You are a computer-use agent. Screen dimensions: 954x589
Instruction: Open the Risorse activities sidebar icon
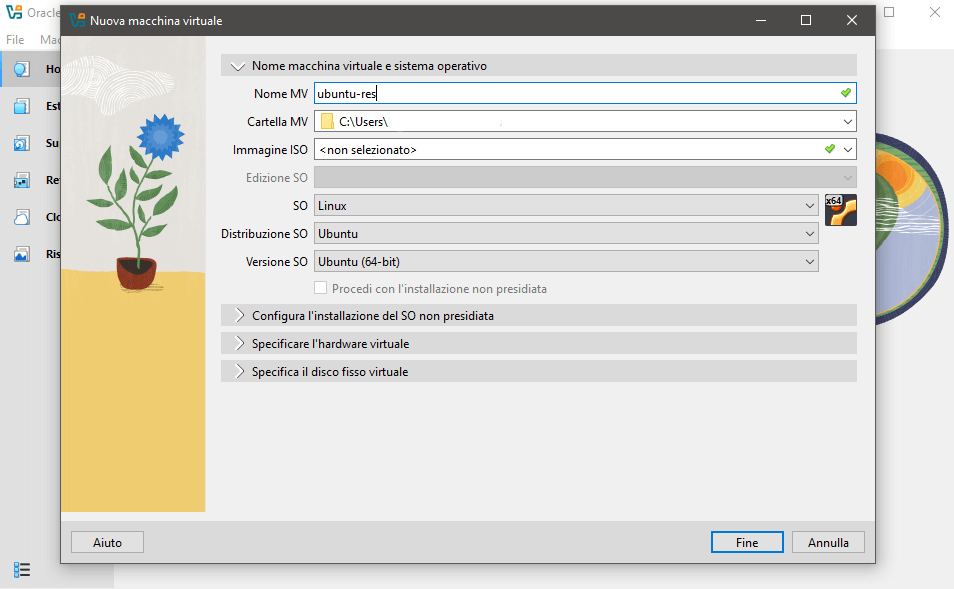pyautogui.click(x=20, y=253)
